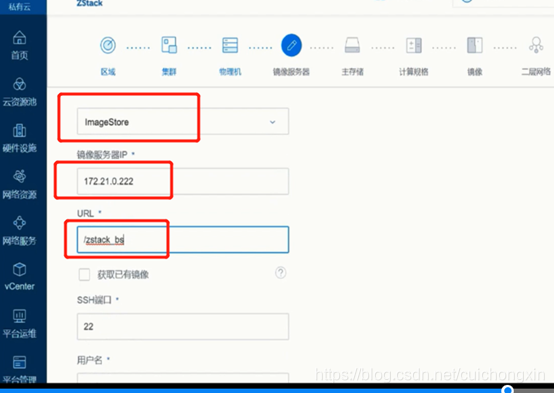The image size is (554, 393).
Task: Open the vCenter cube icon
Action: coord(19,270)
